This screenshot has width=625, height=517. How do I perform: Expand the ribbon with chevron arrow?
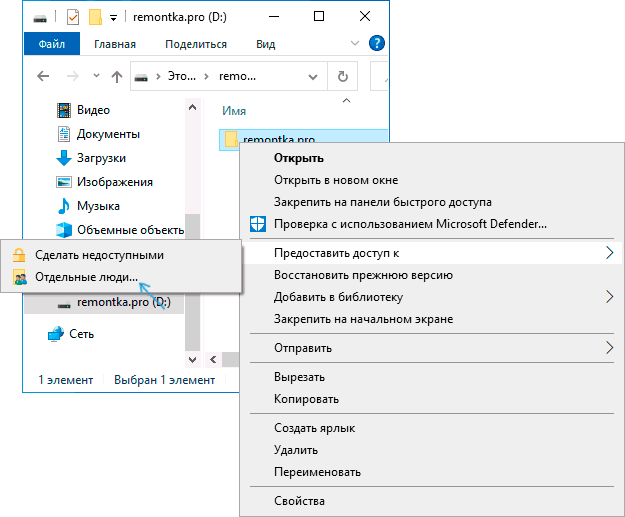coord(357,44)
